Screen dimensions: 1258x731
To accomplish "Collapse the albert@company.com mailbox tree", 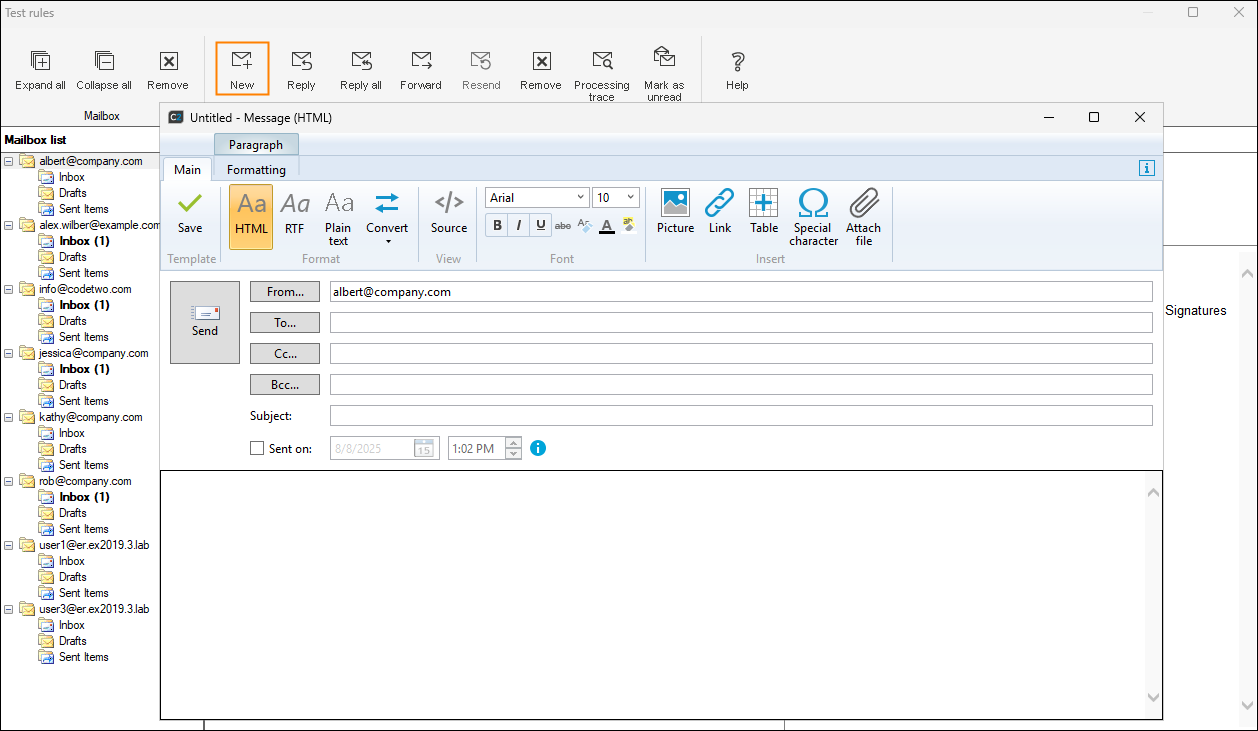I will point(9,161).
